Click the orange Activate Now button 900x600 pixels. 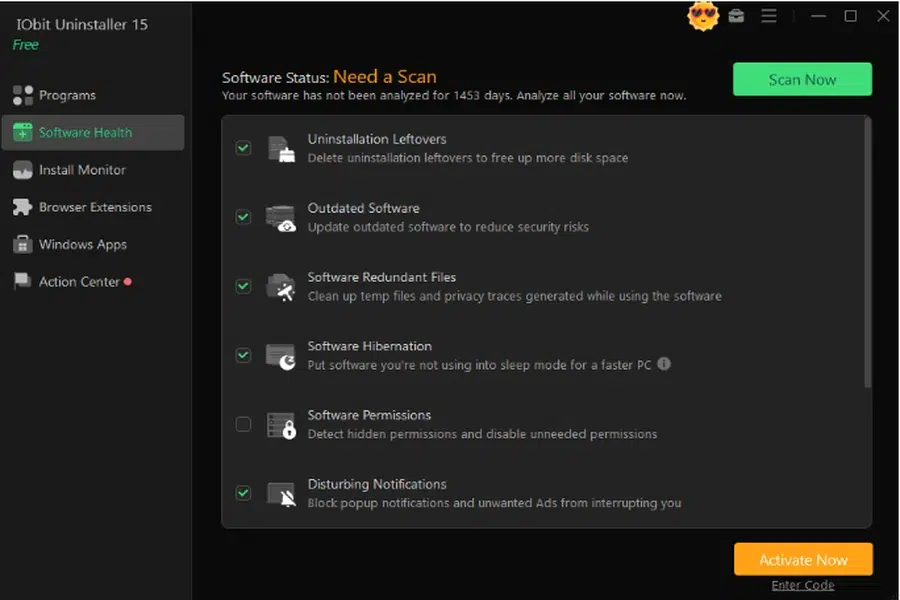tap(803, 559)
